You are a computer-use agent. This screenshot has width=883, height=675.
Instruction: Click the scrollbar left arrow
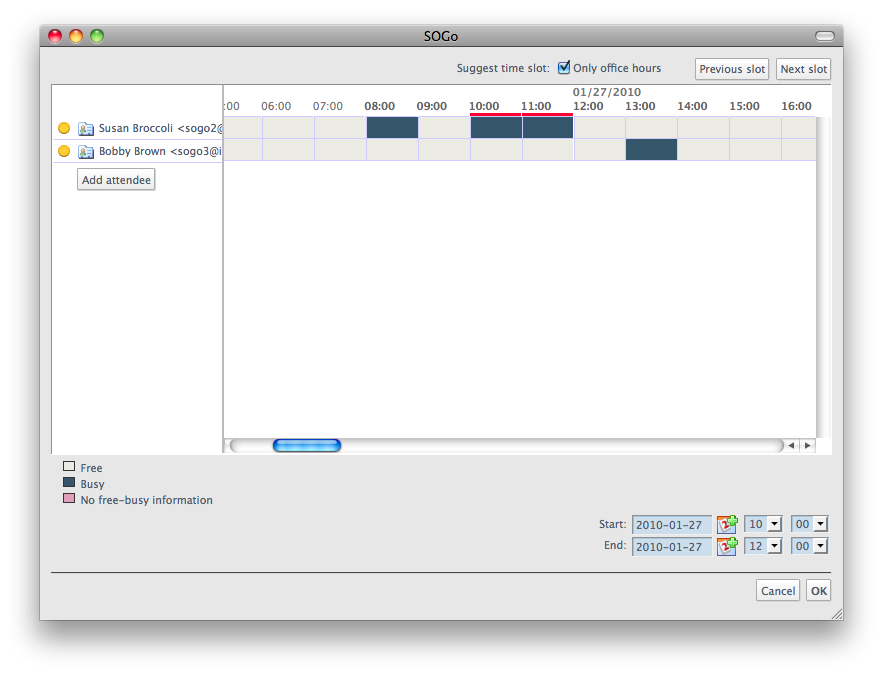[x=791, y=446]
